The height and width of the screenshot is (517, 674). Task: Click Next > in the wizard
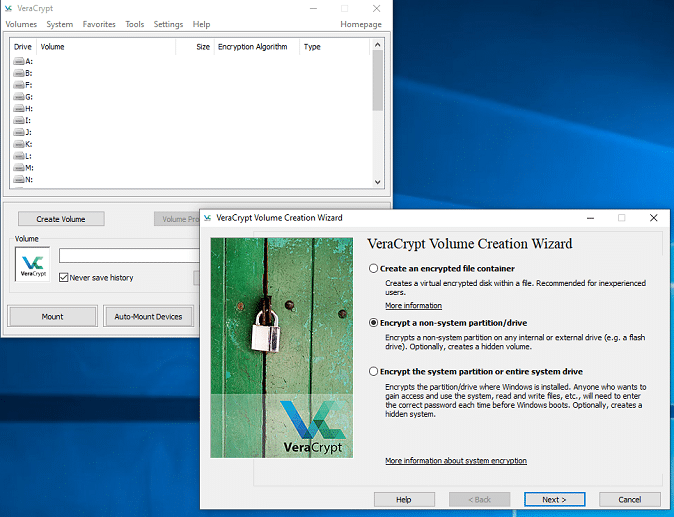click(555, 499)
